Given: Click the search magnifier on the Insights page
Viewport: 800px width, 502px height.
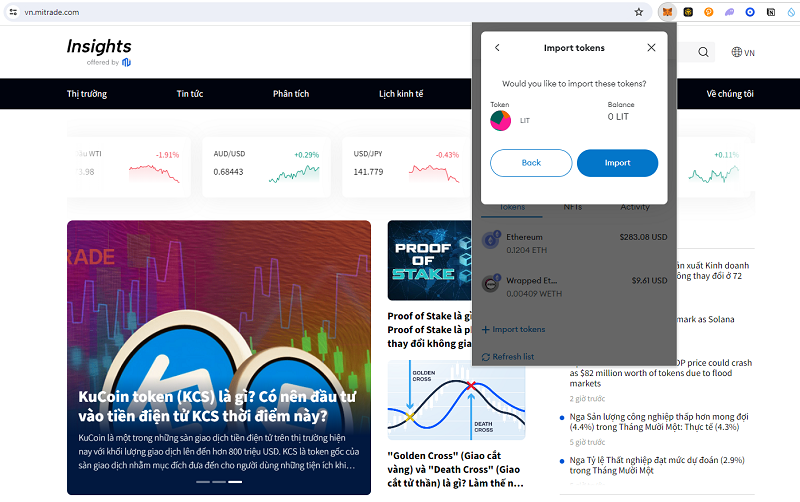Looking at the screenshot, I should [x=703, y=52].
